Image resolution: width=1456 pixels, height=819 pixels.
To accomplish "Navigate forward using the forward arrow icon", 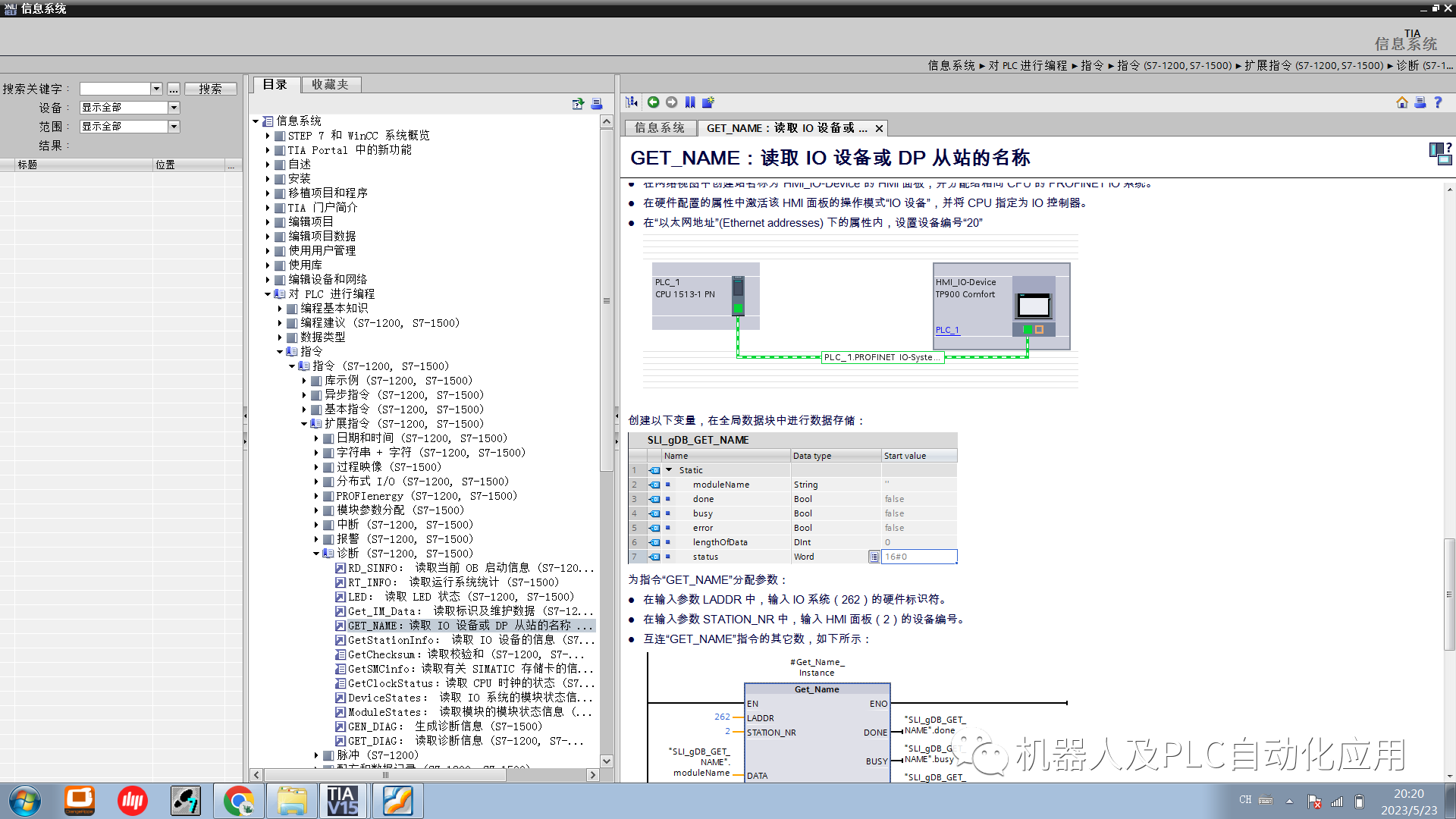I will click(x=671, y=102).
